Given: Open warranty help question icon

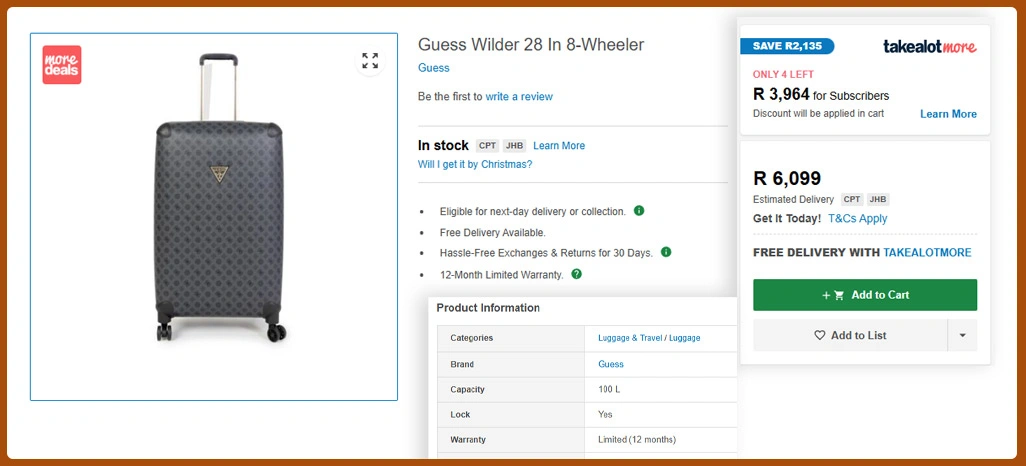Looking at the screenshot, I should click(576, 274).
